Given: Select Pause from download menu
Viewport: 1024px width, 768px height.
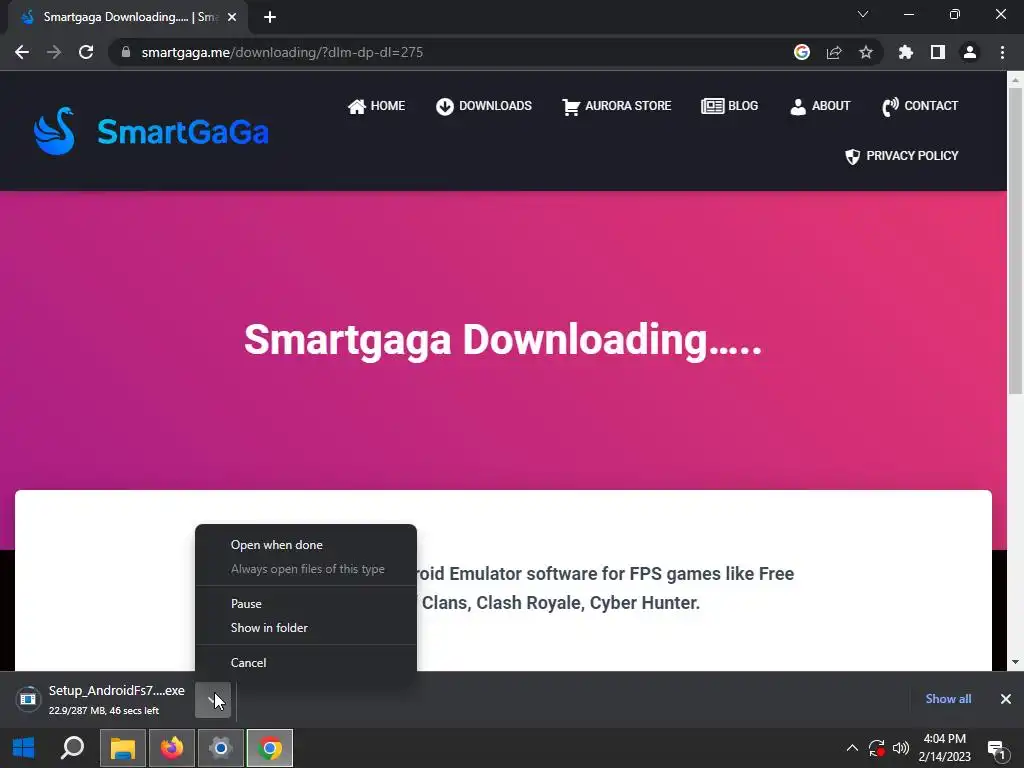Looking at the screenshot, I should [x=306, y=603].
